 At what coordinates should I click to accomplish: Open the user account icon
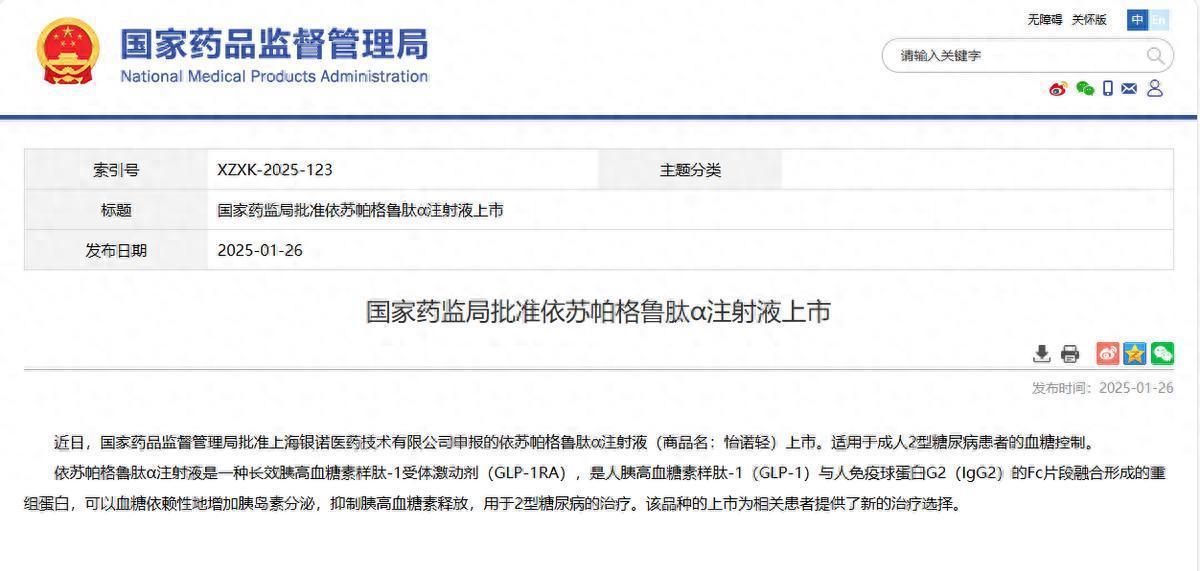(1154, 89)
